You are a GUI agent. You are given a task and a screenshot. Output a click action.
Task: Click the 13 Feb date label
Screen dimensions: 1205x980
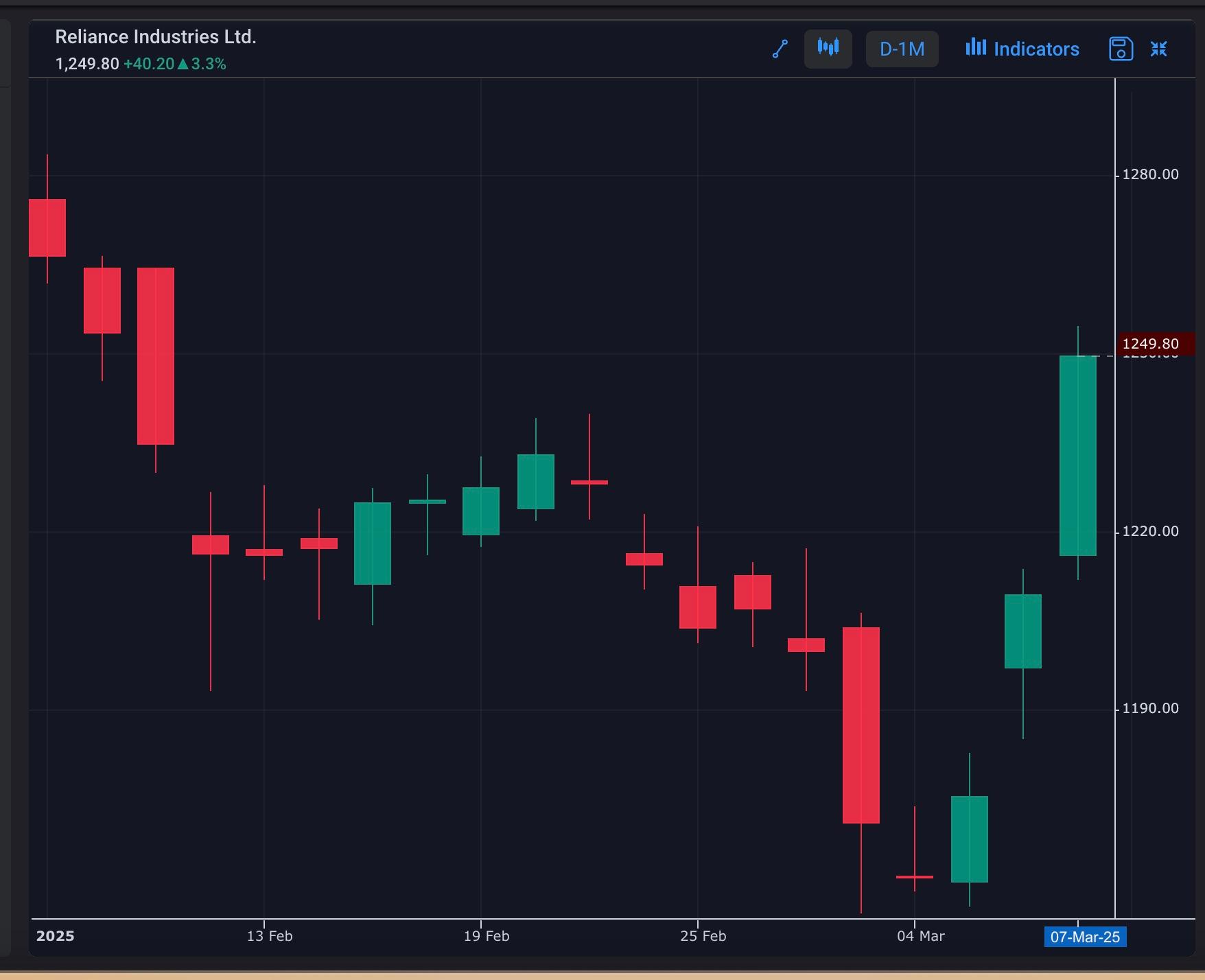click(270, 936)
